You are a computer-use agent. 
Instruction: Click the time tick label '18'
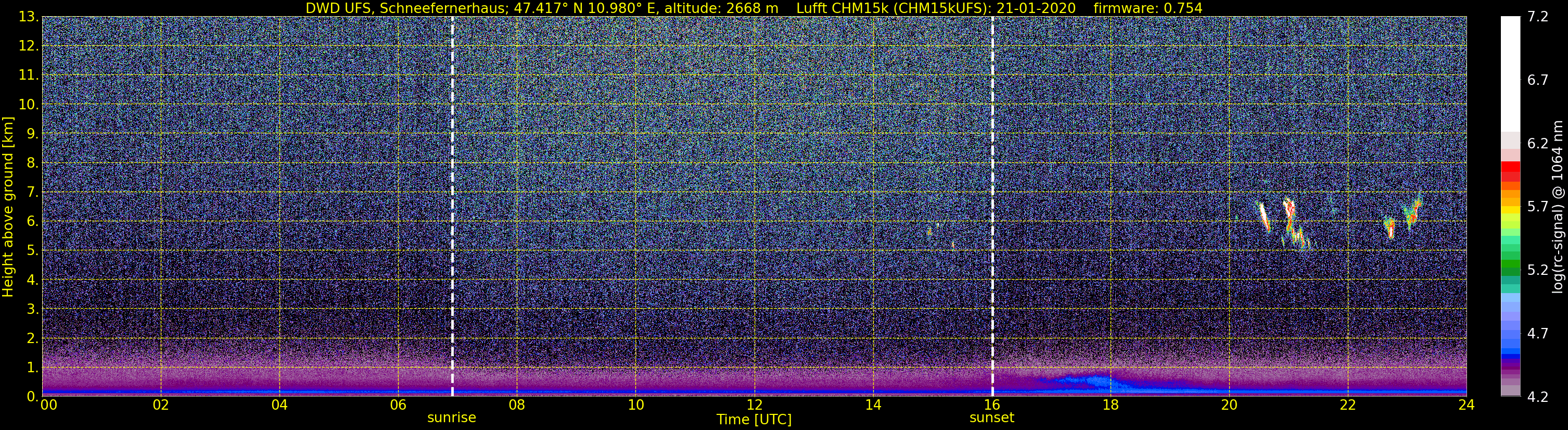(x=1110, y=406)
